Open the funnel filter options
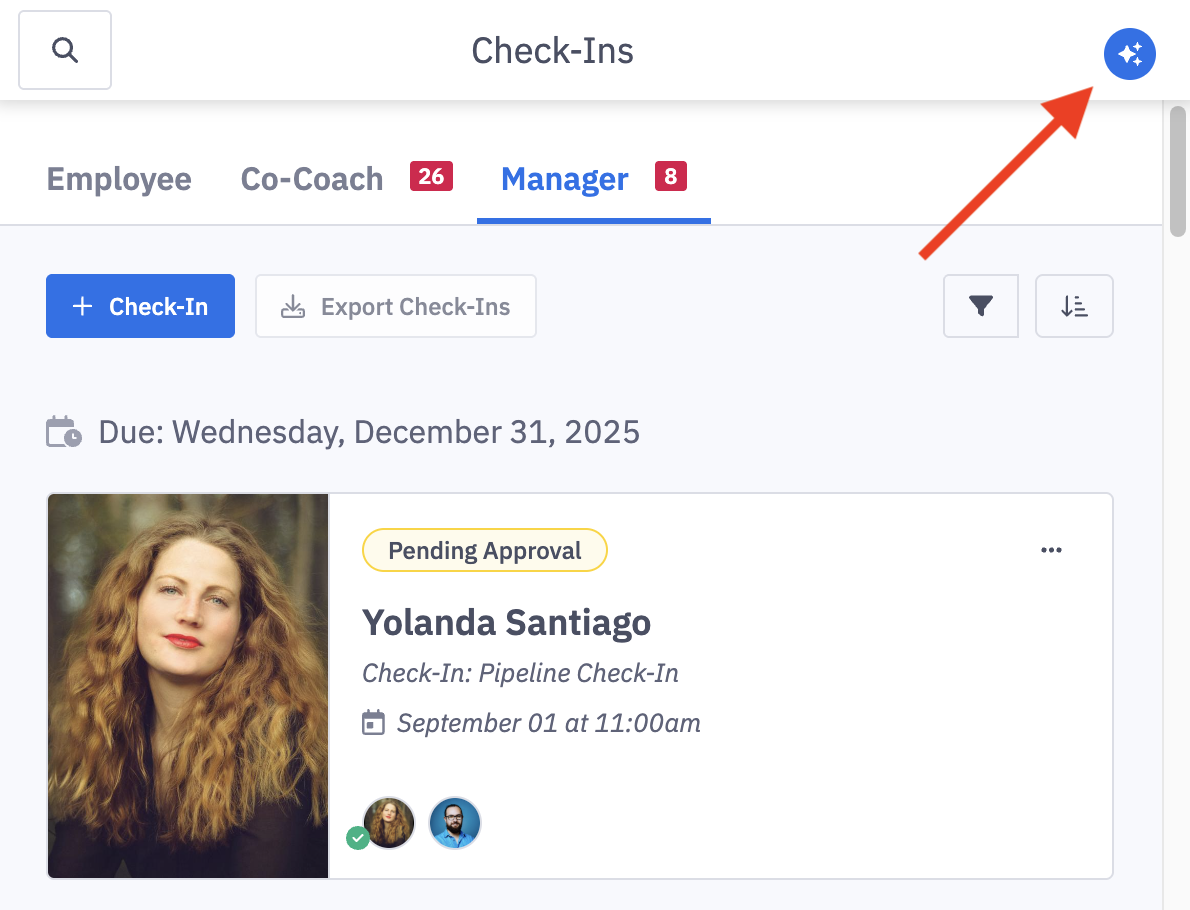Viewport: 1190px width, 910px height. (x=980, y=306)
